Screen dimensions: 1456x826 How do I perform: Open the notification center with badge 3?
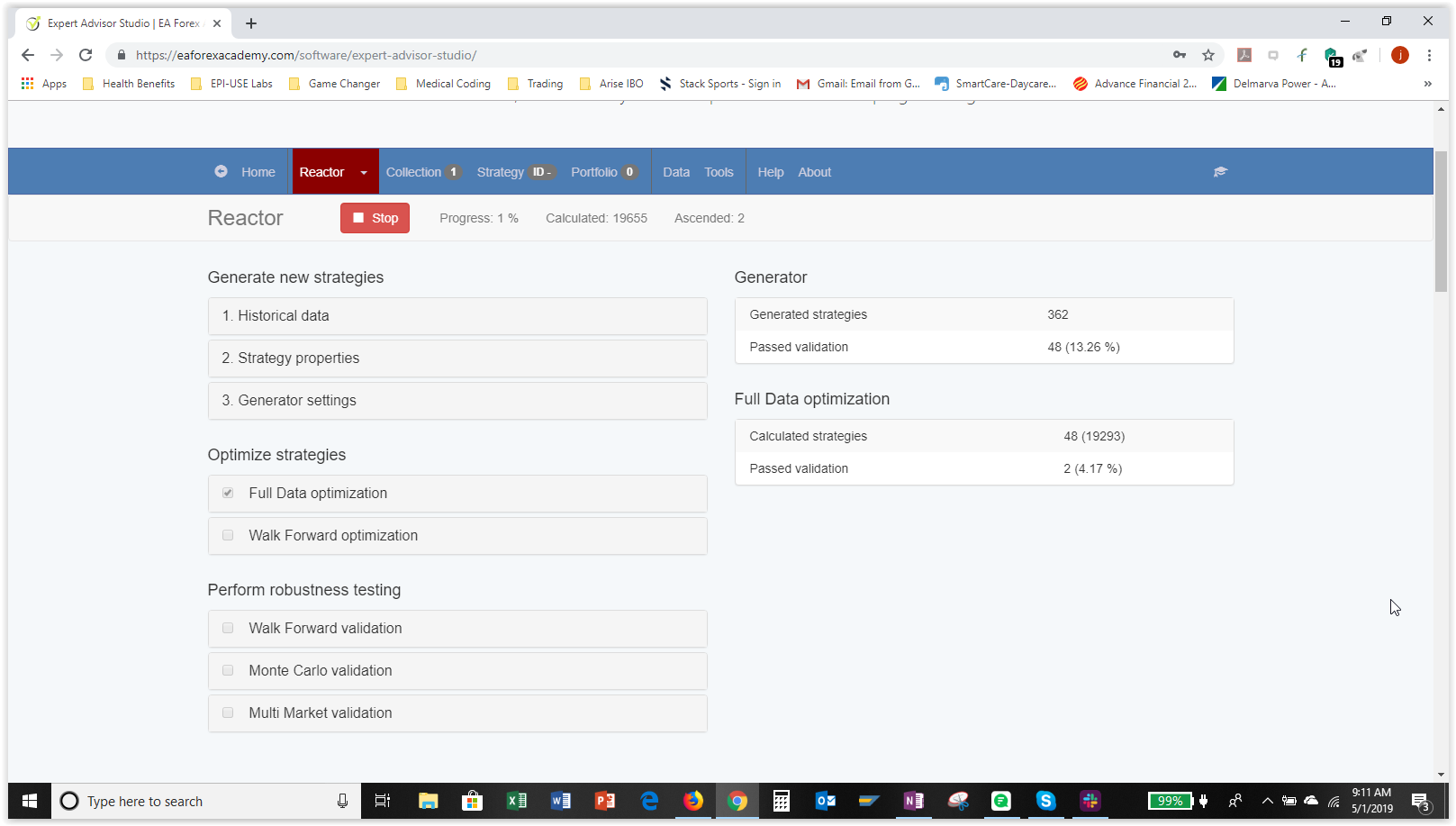[x=1420, y=801]
